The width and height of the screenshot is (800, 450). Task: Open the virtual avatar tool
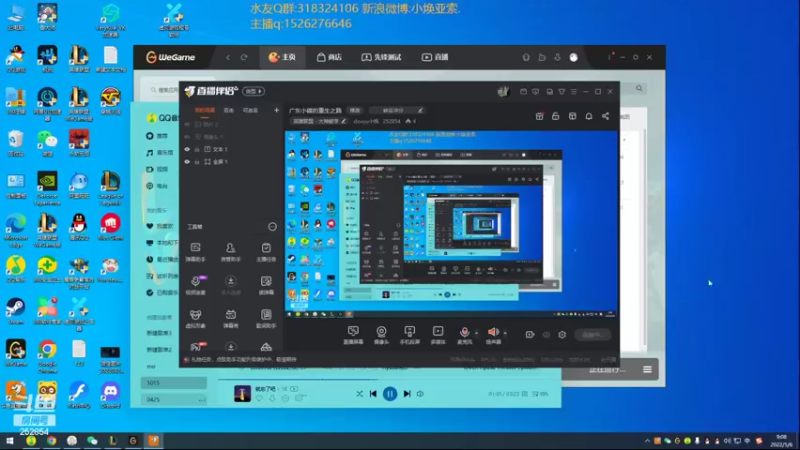[195, 318]
